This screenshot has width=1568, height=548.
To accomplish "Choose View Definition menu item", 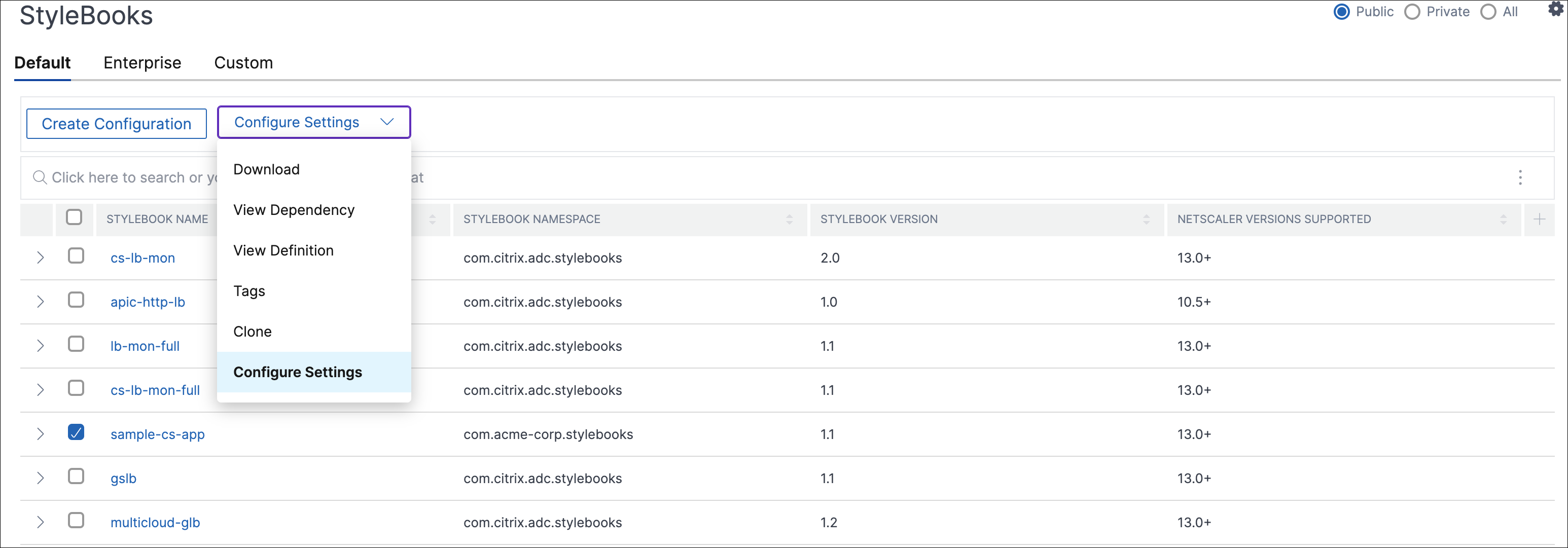I will 314,250.
